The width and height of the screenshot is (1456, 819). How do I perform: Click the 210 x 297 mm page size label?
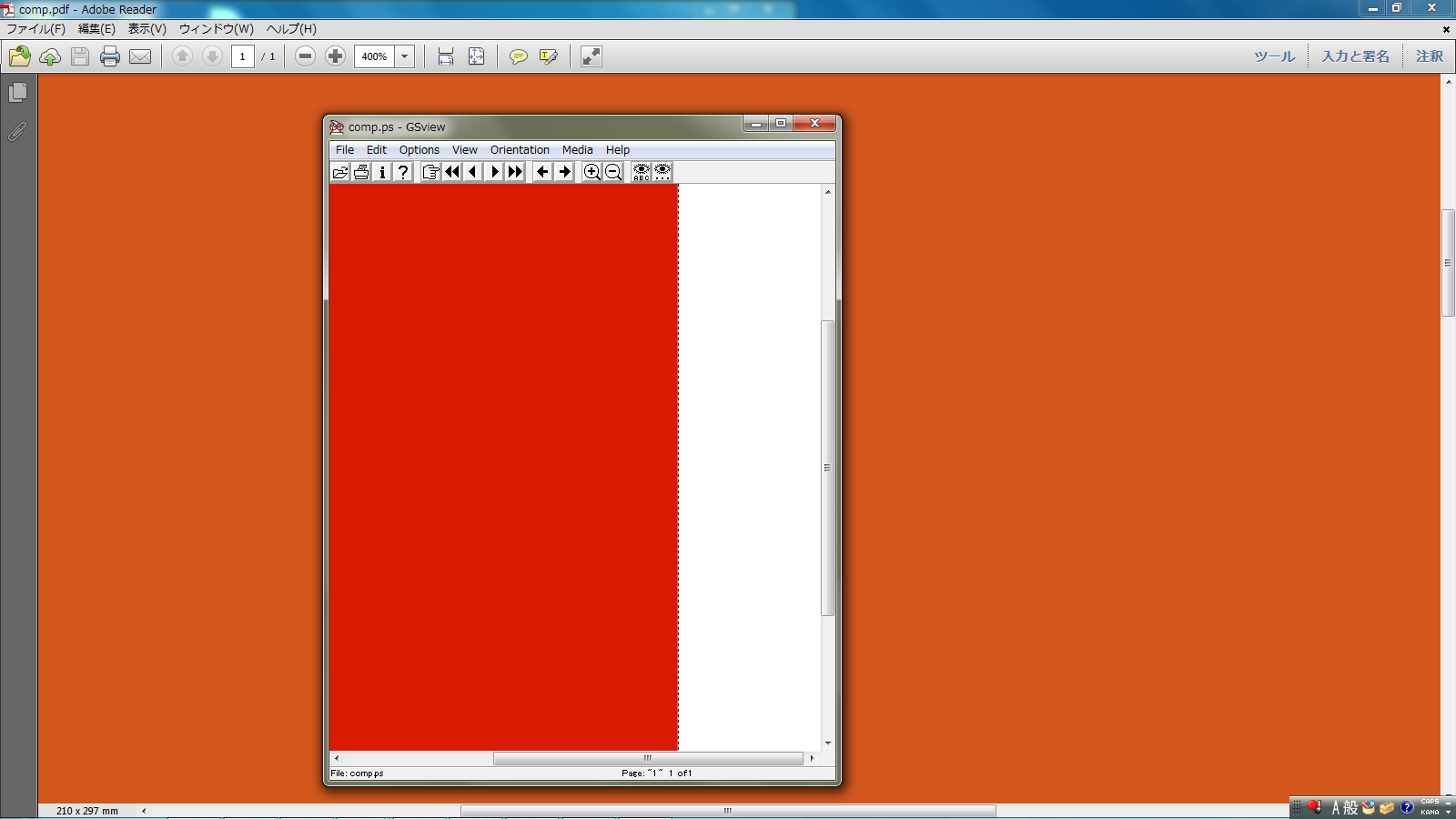[x=87, y=811]
